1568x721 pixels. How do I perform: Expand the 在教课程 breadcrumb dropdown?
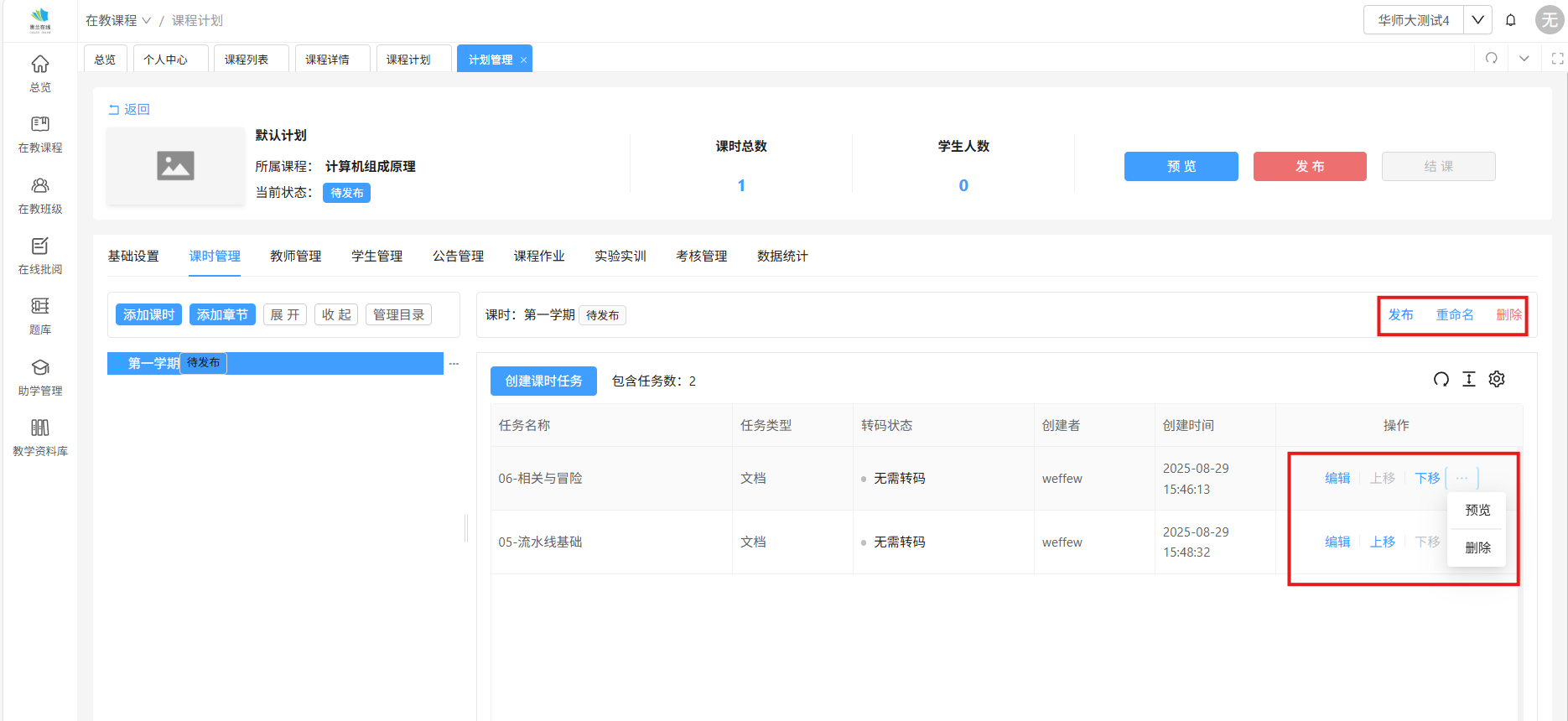[x=147, y=21]
